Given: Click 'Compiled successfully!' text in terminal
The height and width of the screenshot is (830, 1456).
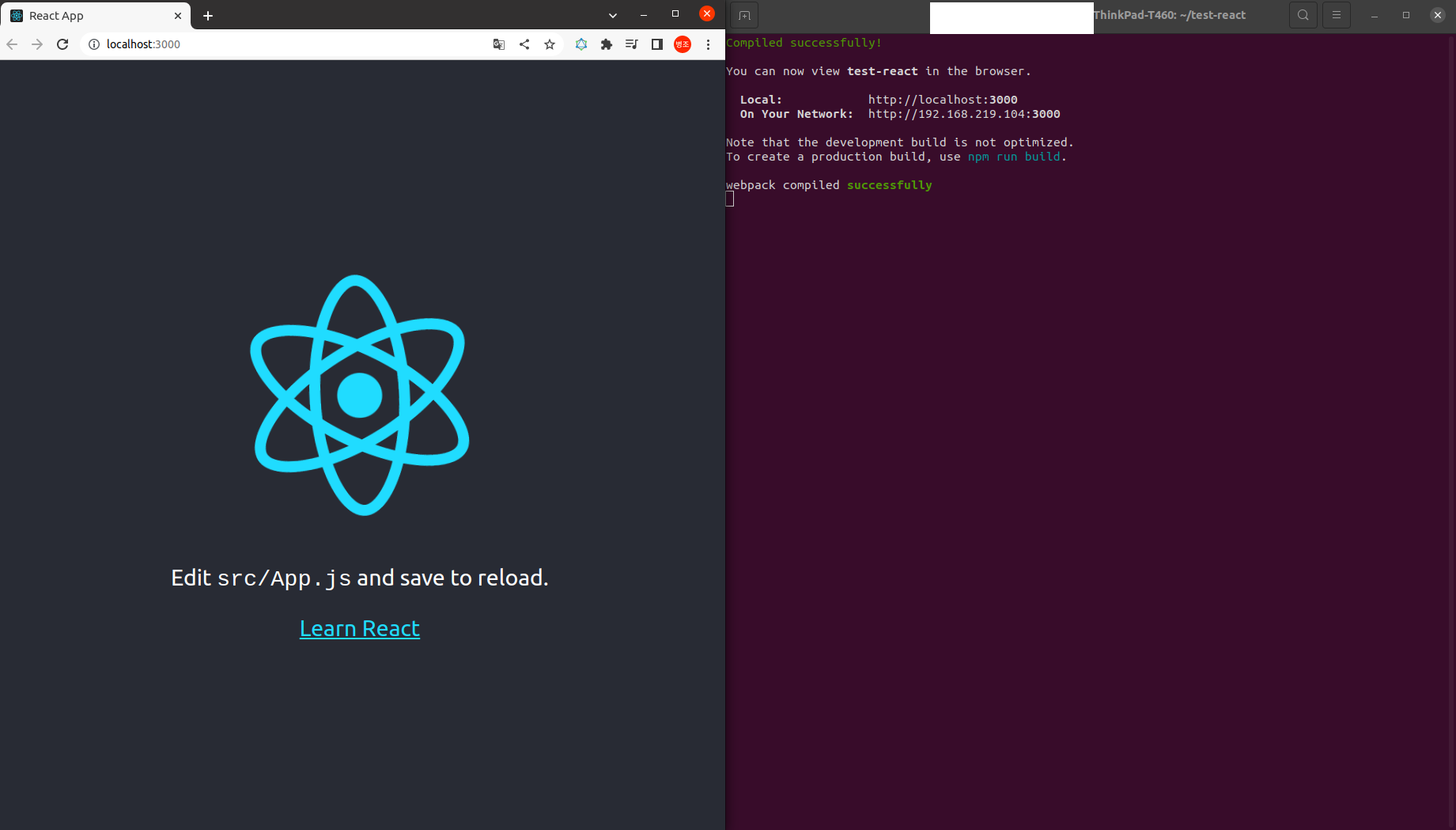Looking at the screenshot, I should pyautogui.click(x=804, y=43).
